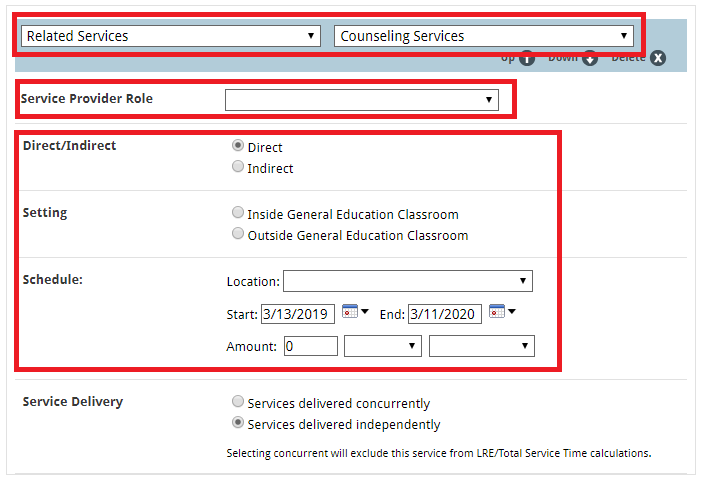Delete the service with X icon

(x=658, y=58)
